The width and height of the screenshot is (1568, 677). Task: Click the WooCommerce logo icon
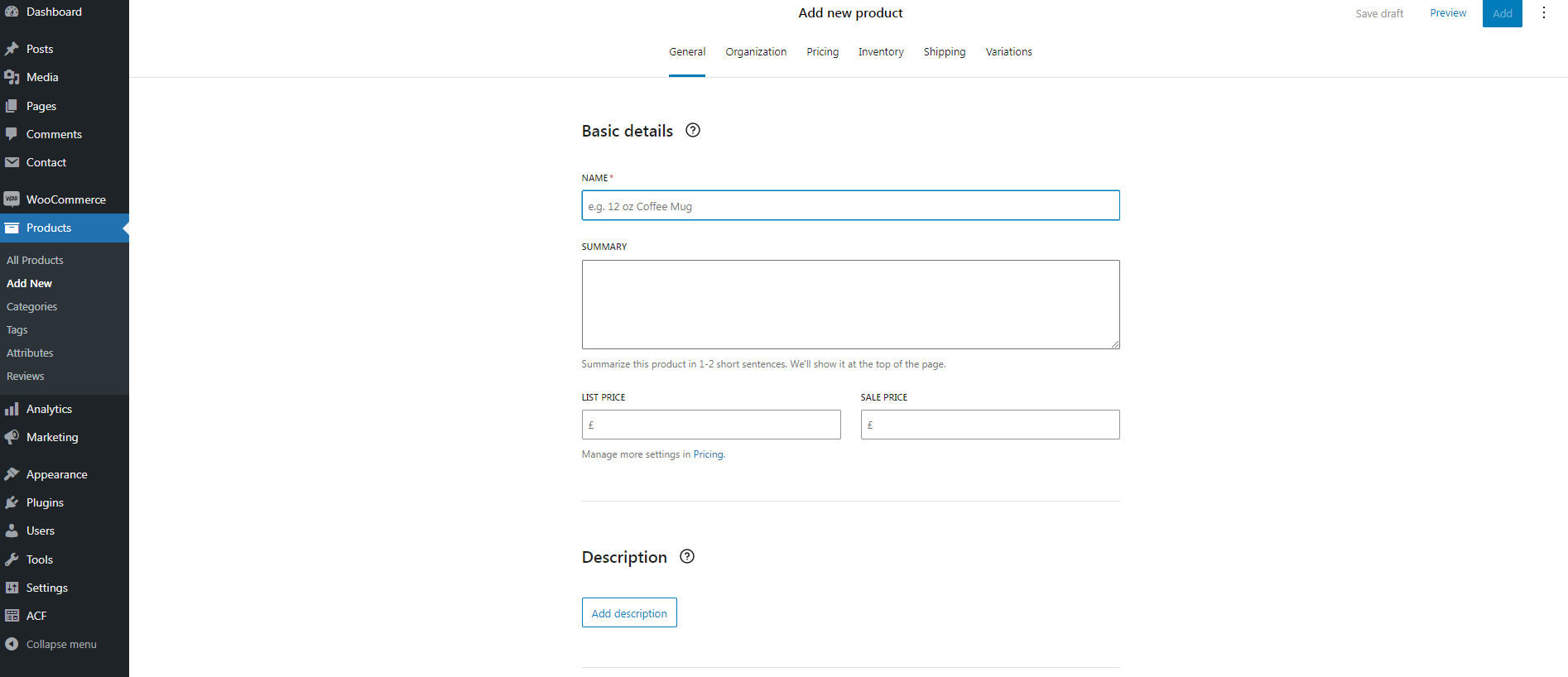pyautogui.click(x=12, y=199)
